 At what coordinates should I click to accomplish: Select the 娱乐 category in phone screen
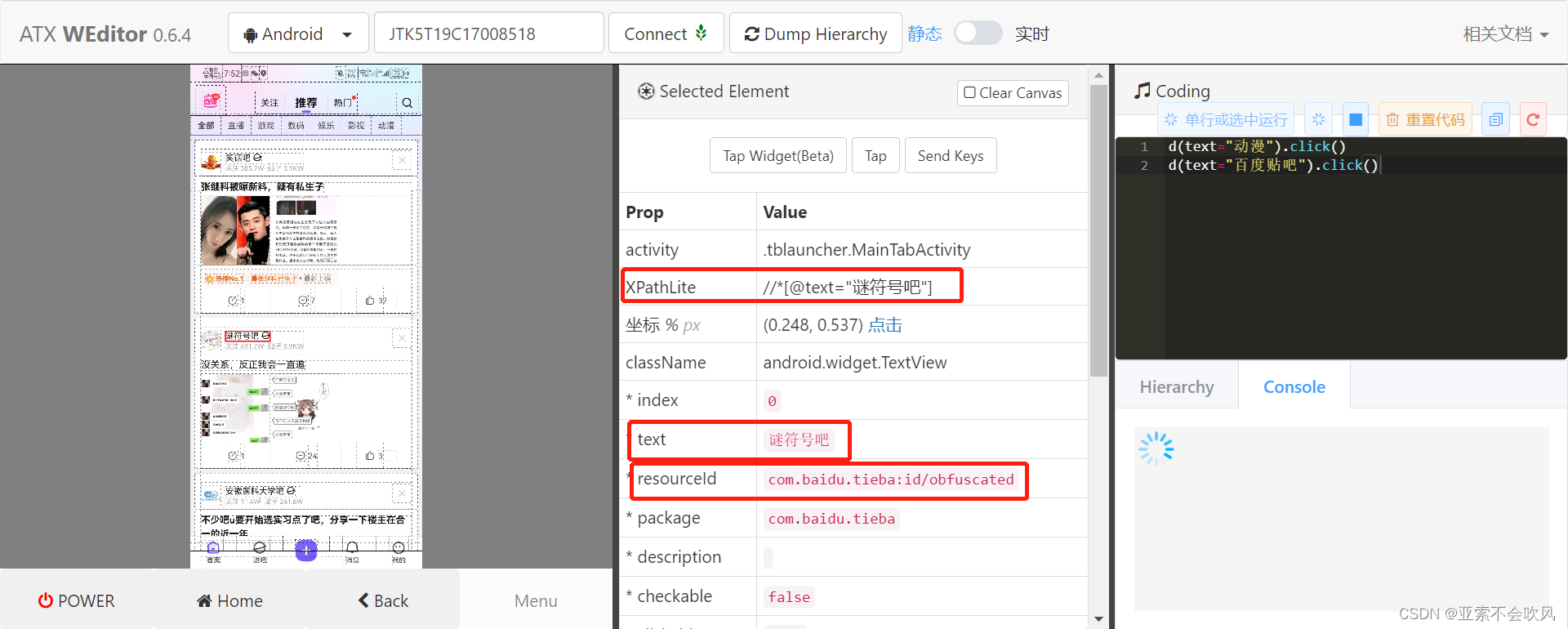pyautogui.click(x=326, y=126)
